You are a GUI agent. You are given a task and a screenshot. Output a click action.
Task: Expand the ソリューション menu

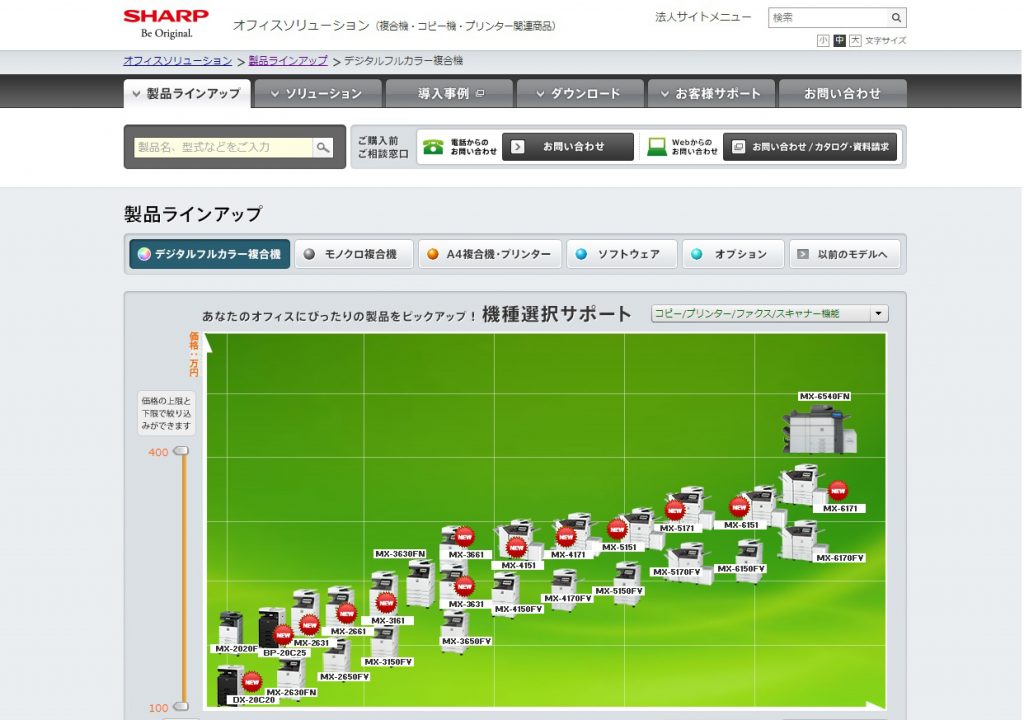point(317,93)
